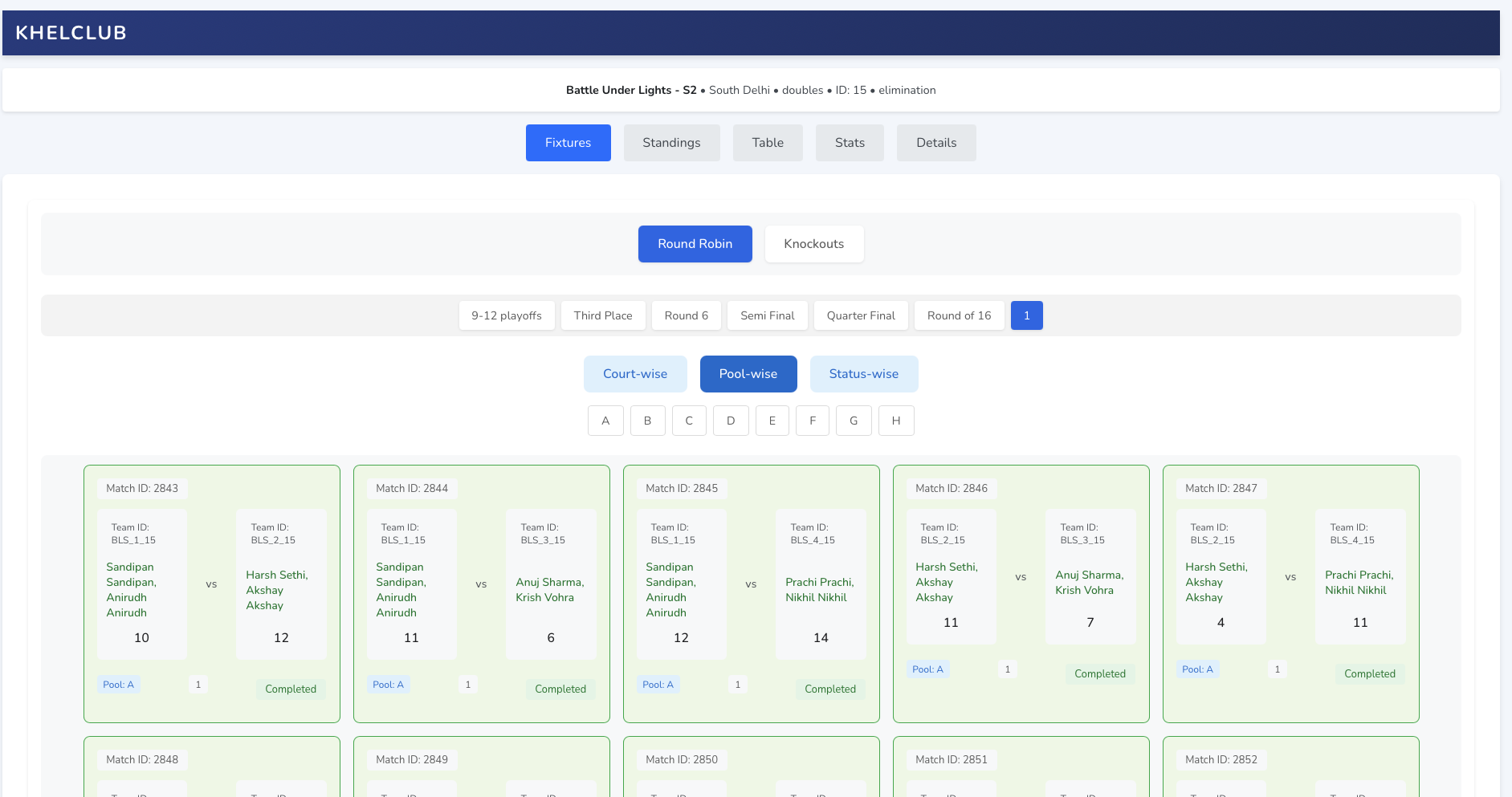The image size is (1512, 797).
Task: Click the KHELCLUB logo
Action: (x=71, y=33)
